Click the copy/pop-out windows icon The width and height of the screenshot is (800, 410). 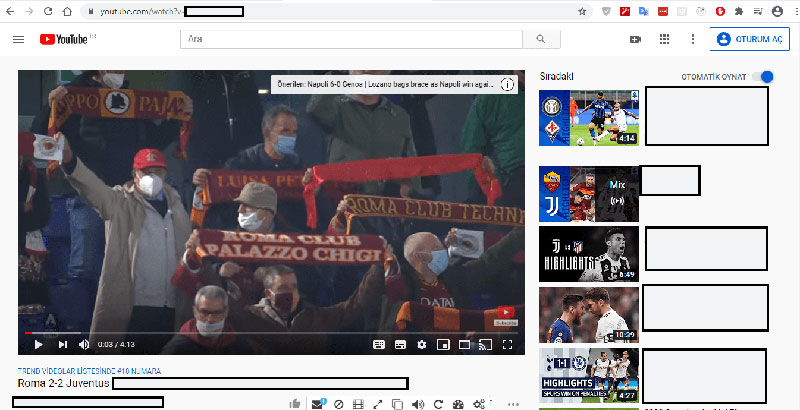[397, 404]
